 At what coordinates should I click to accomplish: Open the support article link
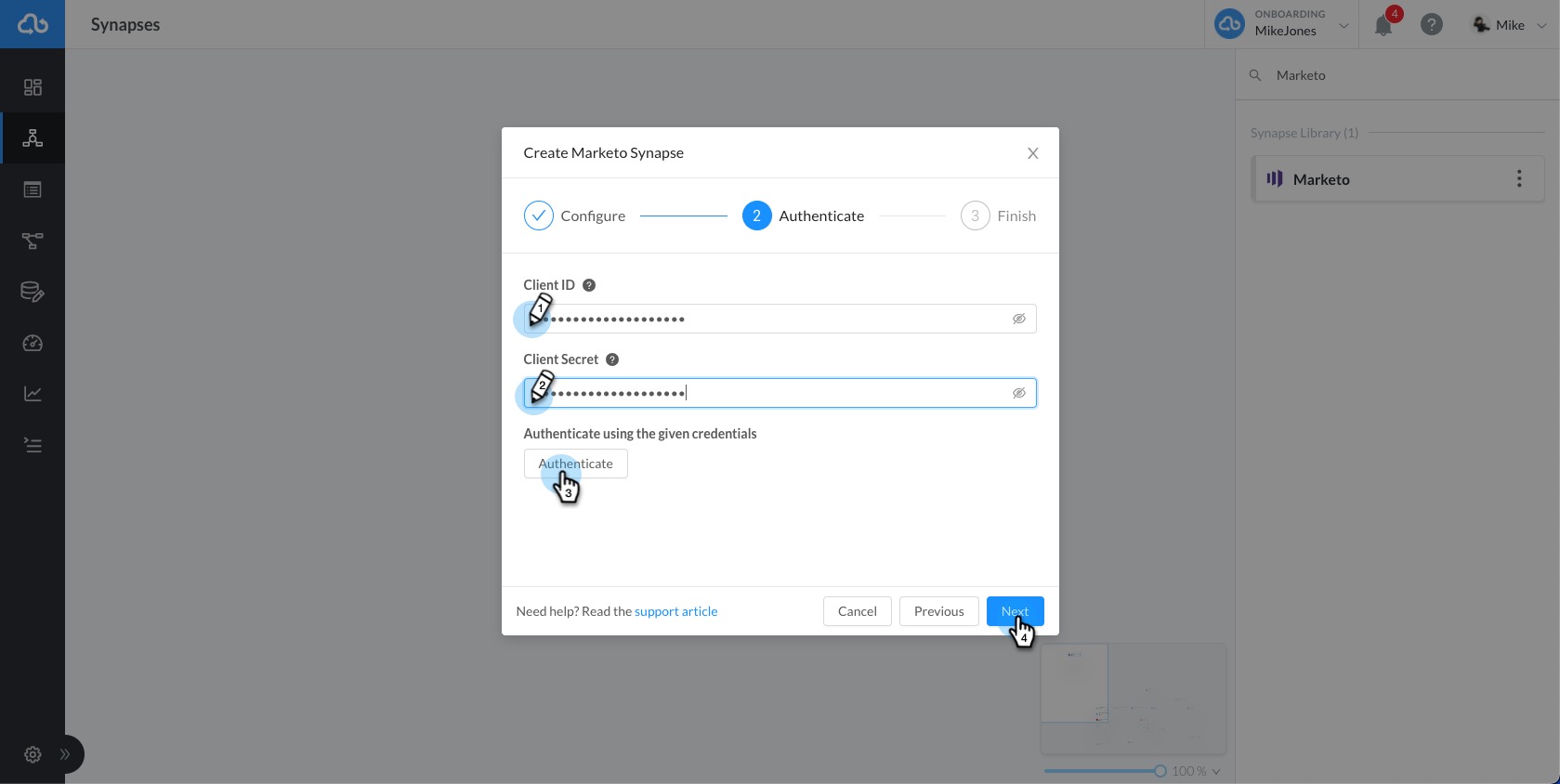675,611
